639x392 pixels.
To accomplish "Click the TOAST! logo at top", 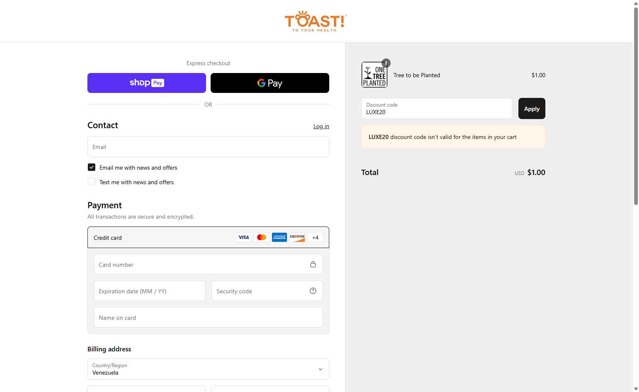I will pos(315,21).
